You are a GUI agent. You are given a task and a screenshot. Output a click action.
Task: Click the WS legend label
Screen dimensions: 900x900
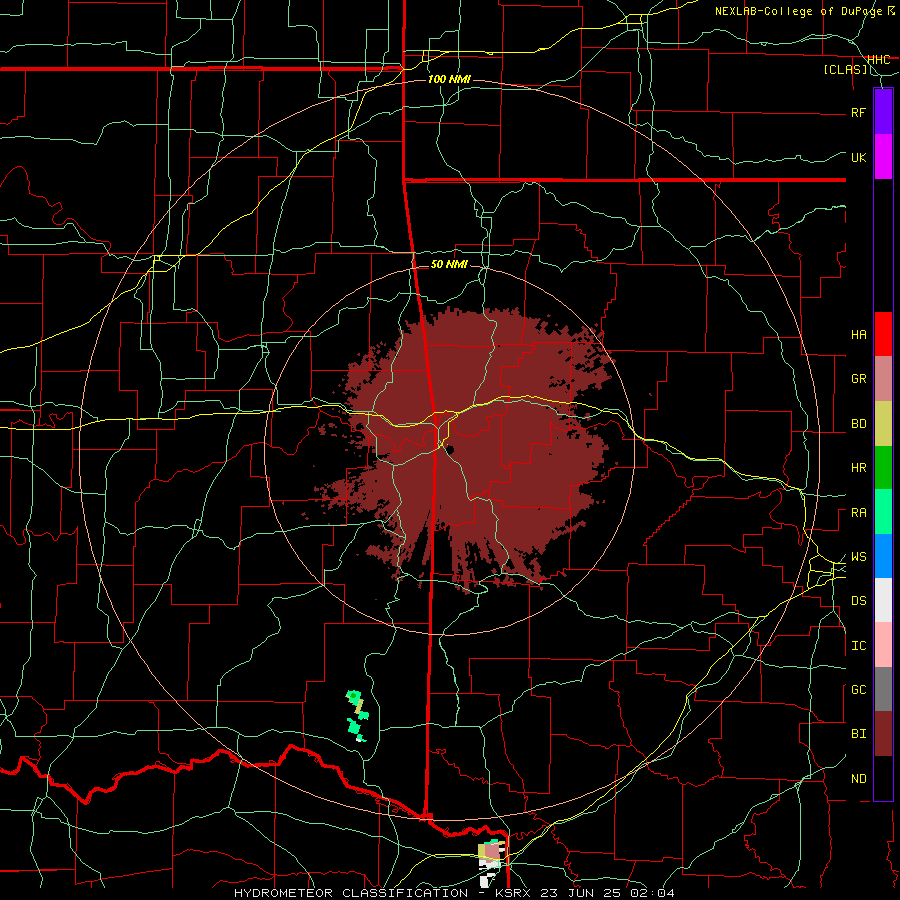[x=858, y=557]
